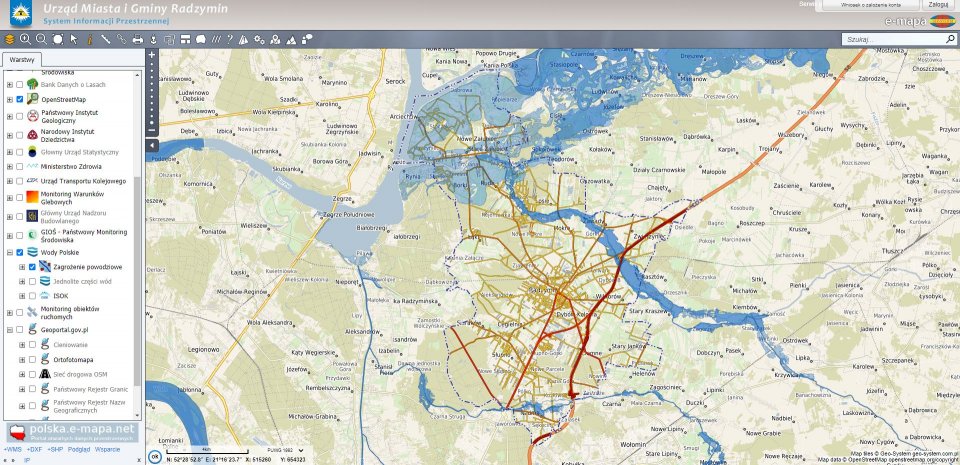Open the settings gears icon

[259, 39]
